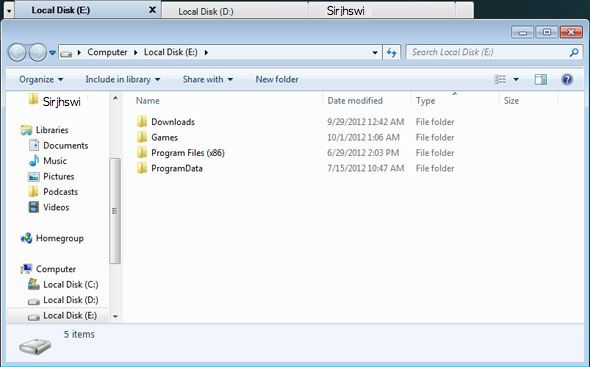Click the Homegroup icon in sidebar

pos(26,238)
